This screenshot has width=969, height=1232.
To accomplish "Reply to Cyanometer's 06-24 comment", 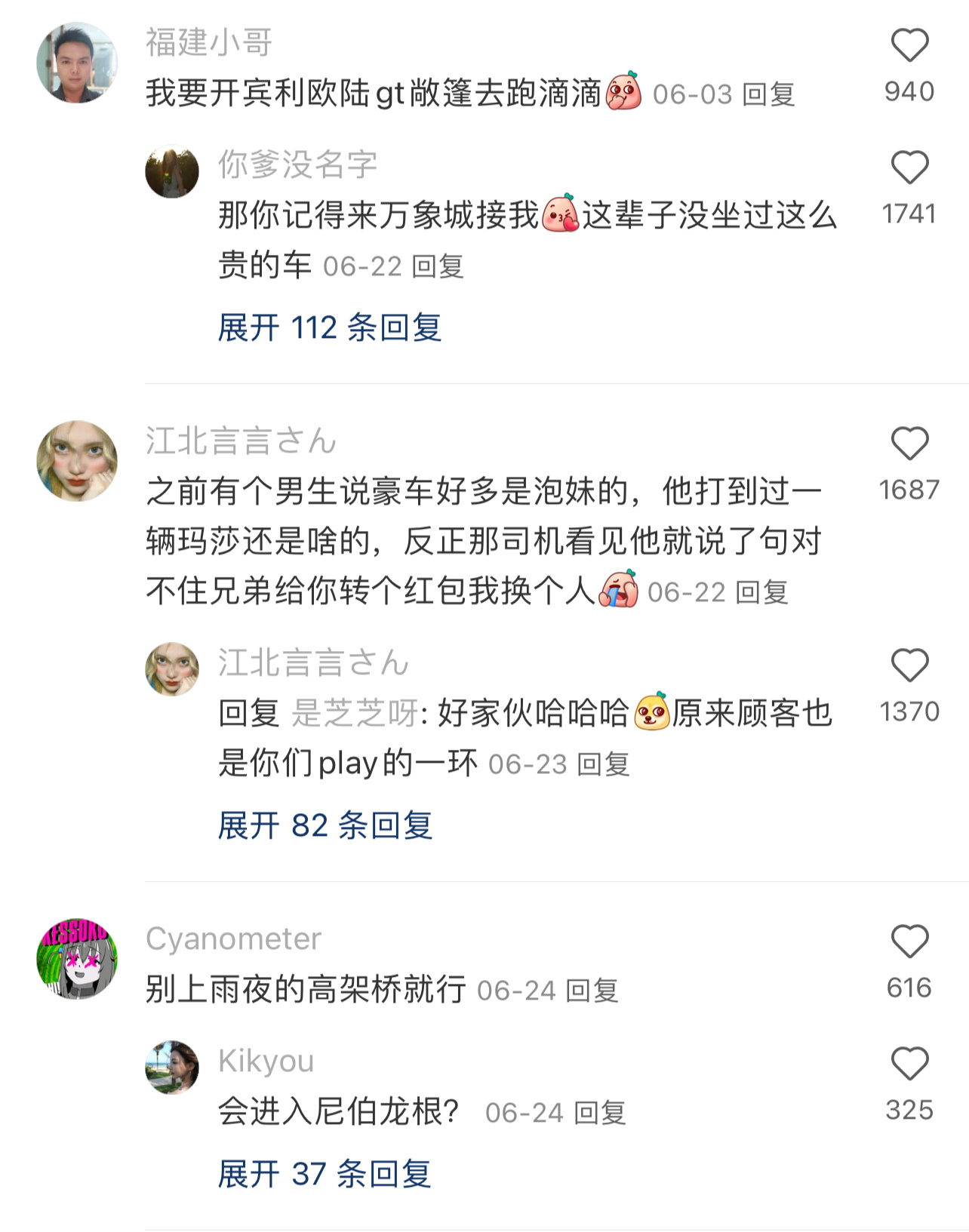I will [x=592, y=991].
